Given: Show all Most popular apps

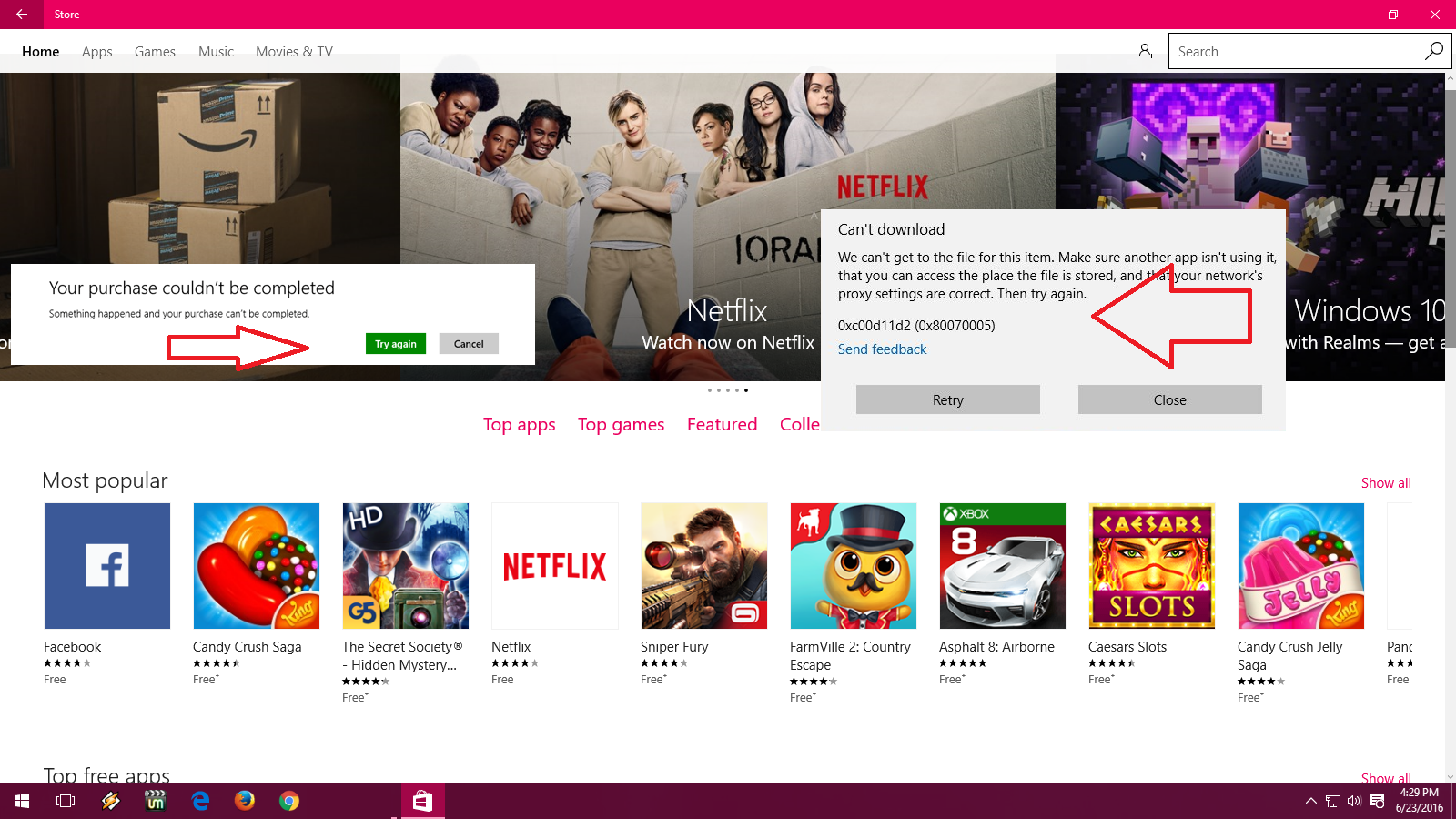Looking at the screenshot, I should pos(1386,483).
